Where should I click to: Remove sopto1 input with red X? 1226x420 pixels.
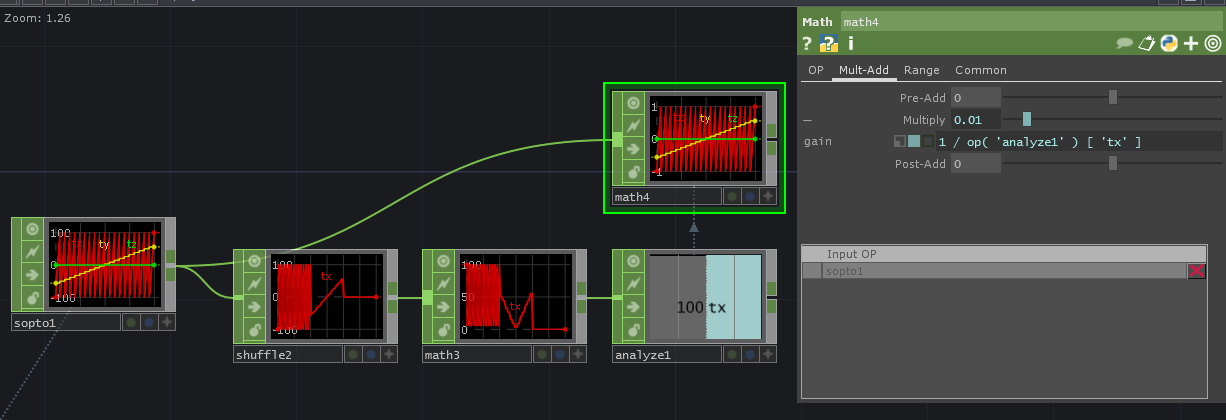point(1196,271)
